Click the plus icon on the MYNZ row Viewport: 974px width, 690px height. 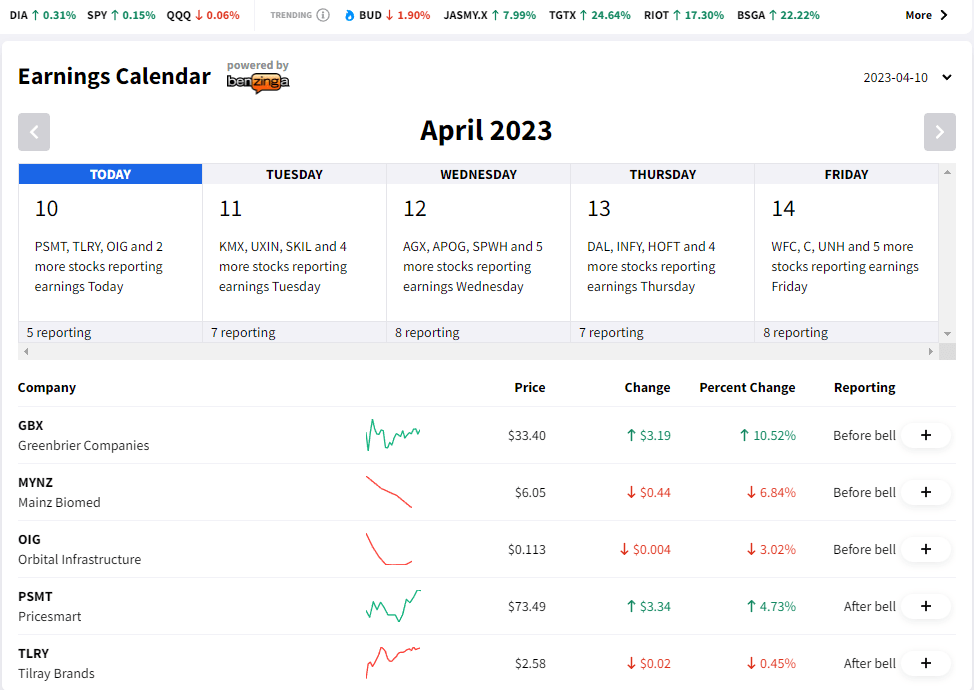925,492
